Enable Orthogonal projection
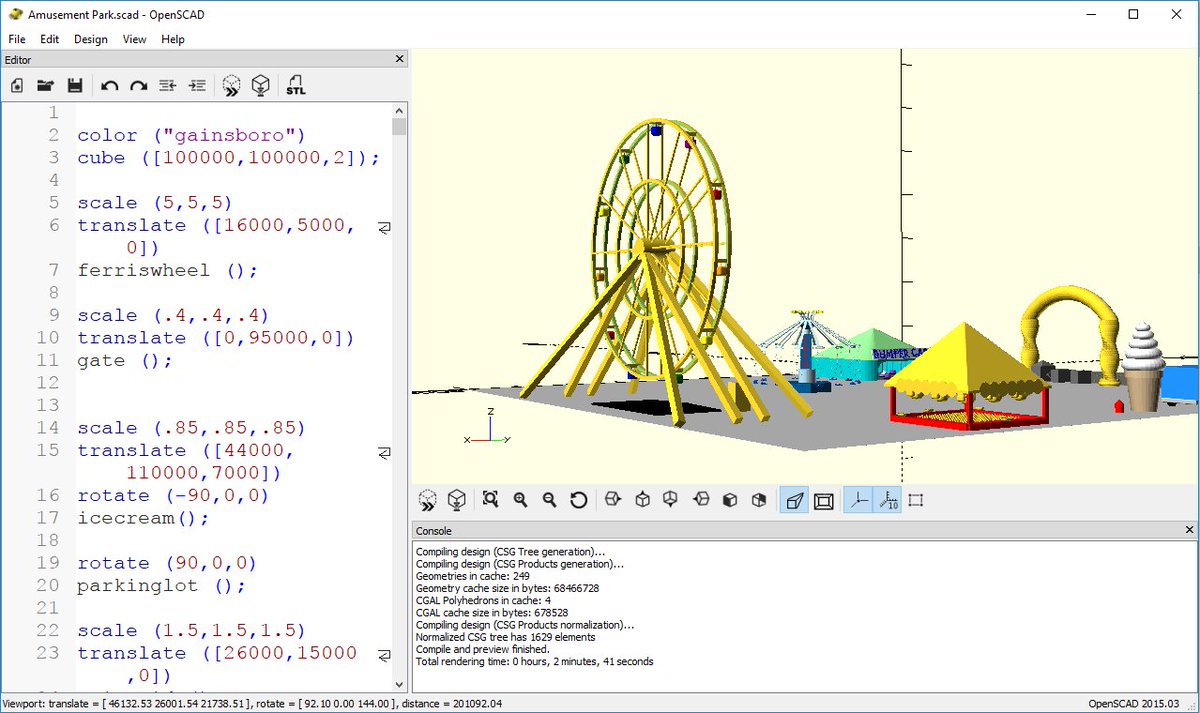 coord(823,499)
